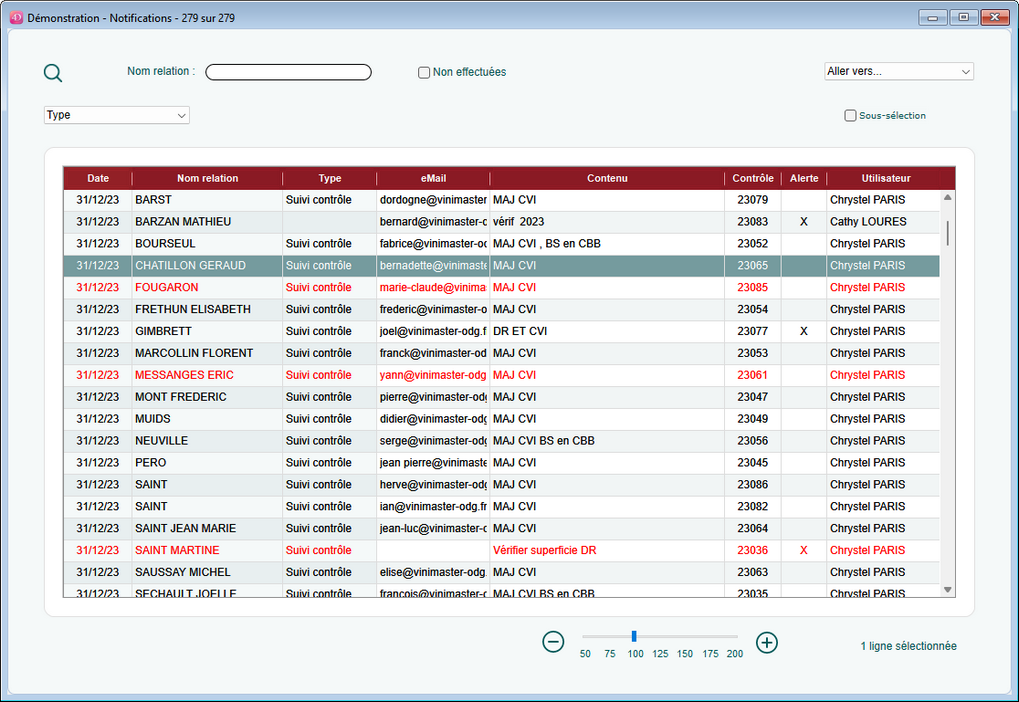Toggle the Sous-sélection checkbox
The width and height of the screenshot is (1019, 702).
(x=850, y=116)
